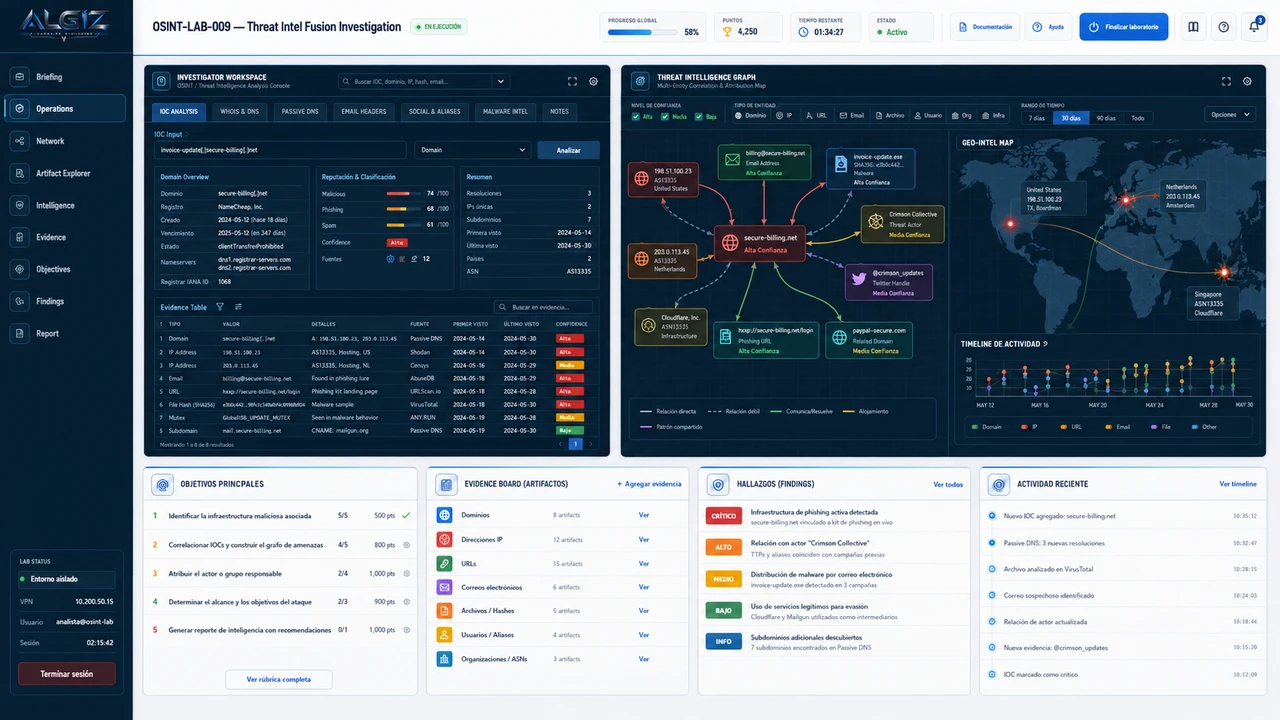Click the Progreso Global progress bar
This screenshot has height=720, width=1280.
point(641,32)
